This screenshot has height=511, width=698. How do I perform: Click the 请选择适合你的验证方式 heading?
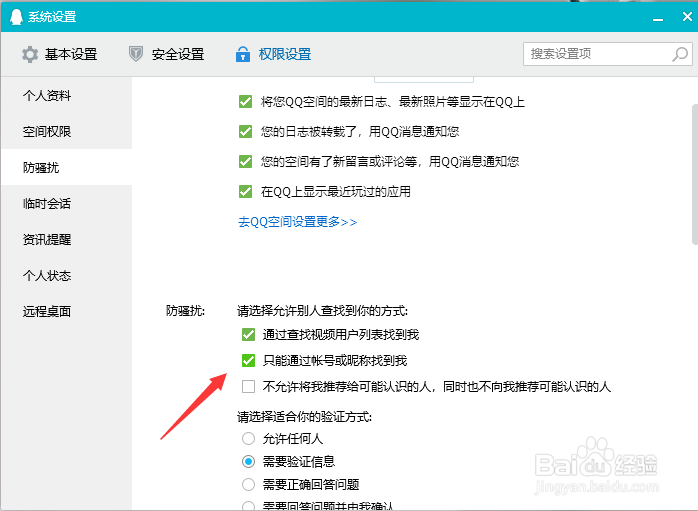(x=304, y=417)
